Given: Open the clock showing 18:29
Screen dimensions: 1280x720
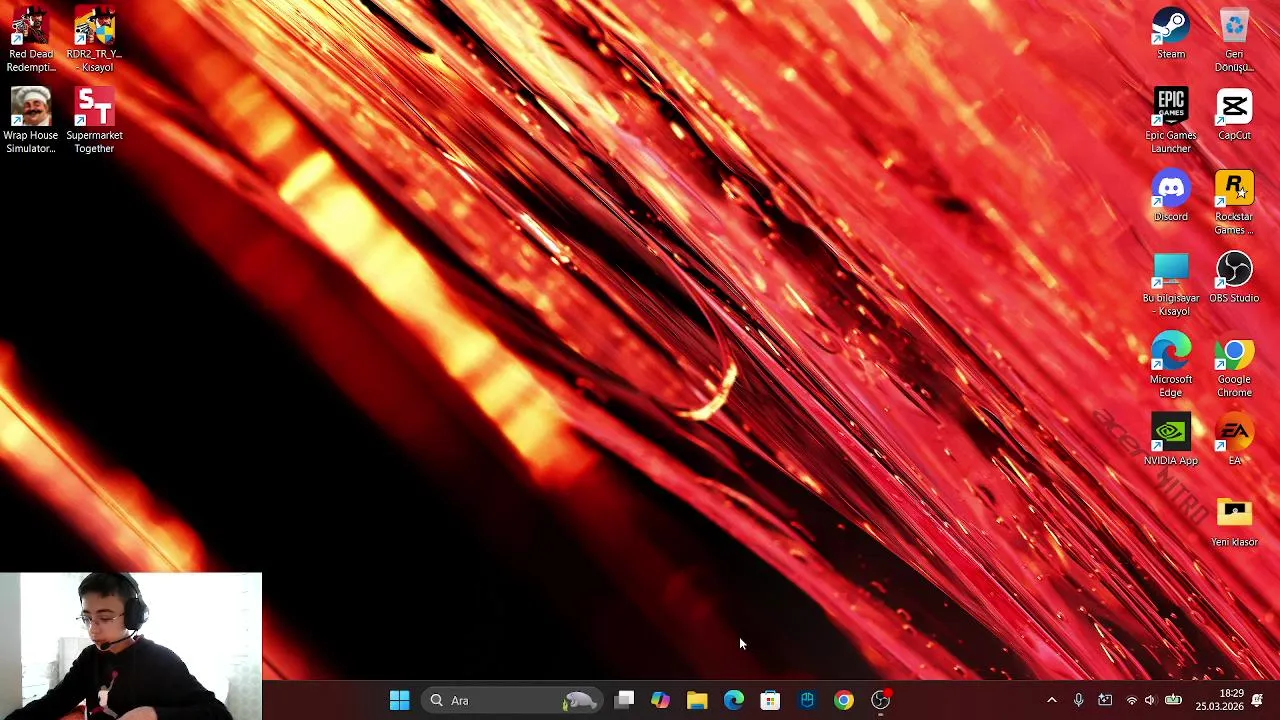Looking at the screenshot, I should [1219, 700].
